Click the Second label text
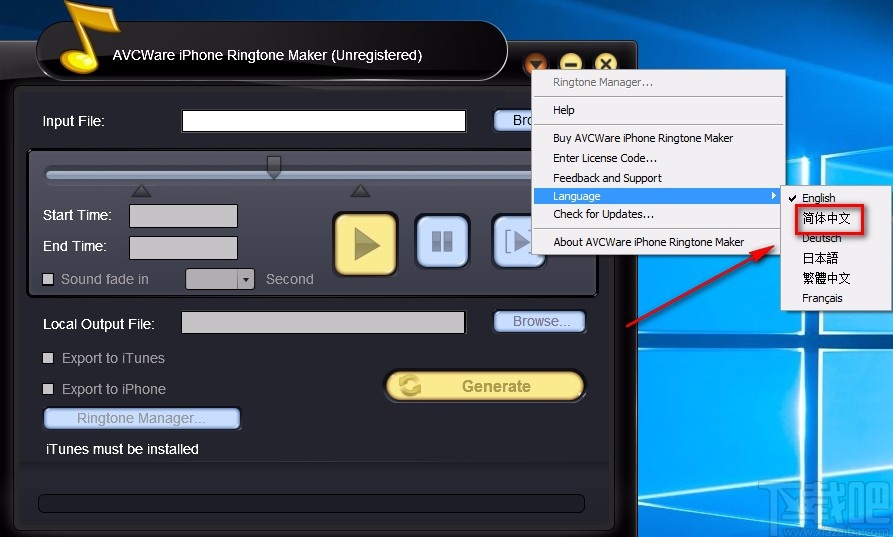Viewport: 893px width, 537px height. coord(289,279)
